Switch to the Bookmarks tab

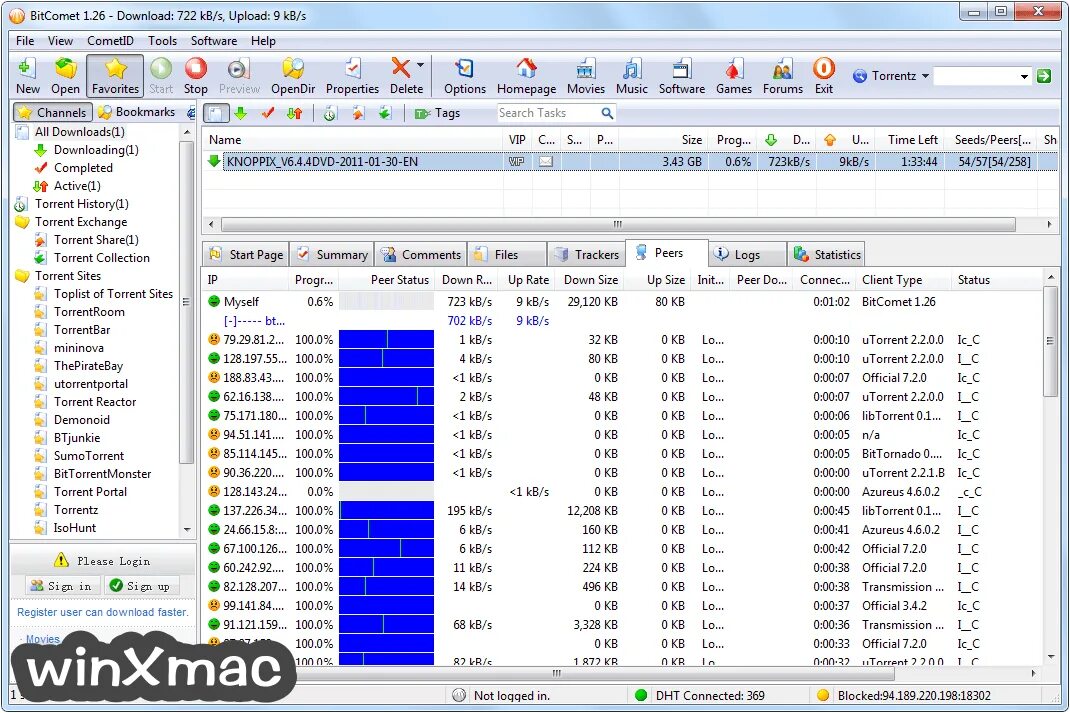pos(137,112)
